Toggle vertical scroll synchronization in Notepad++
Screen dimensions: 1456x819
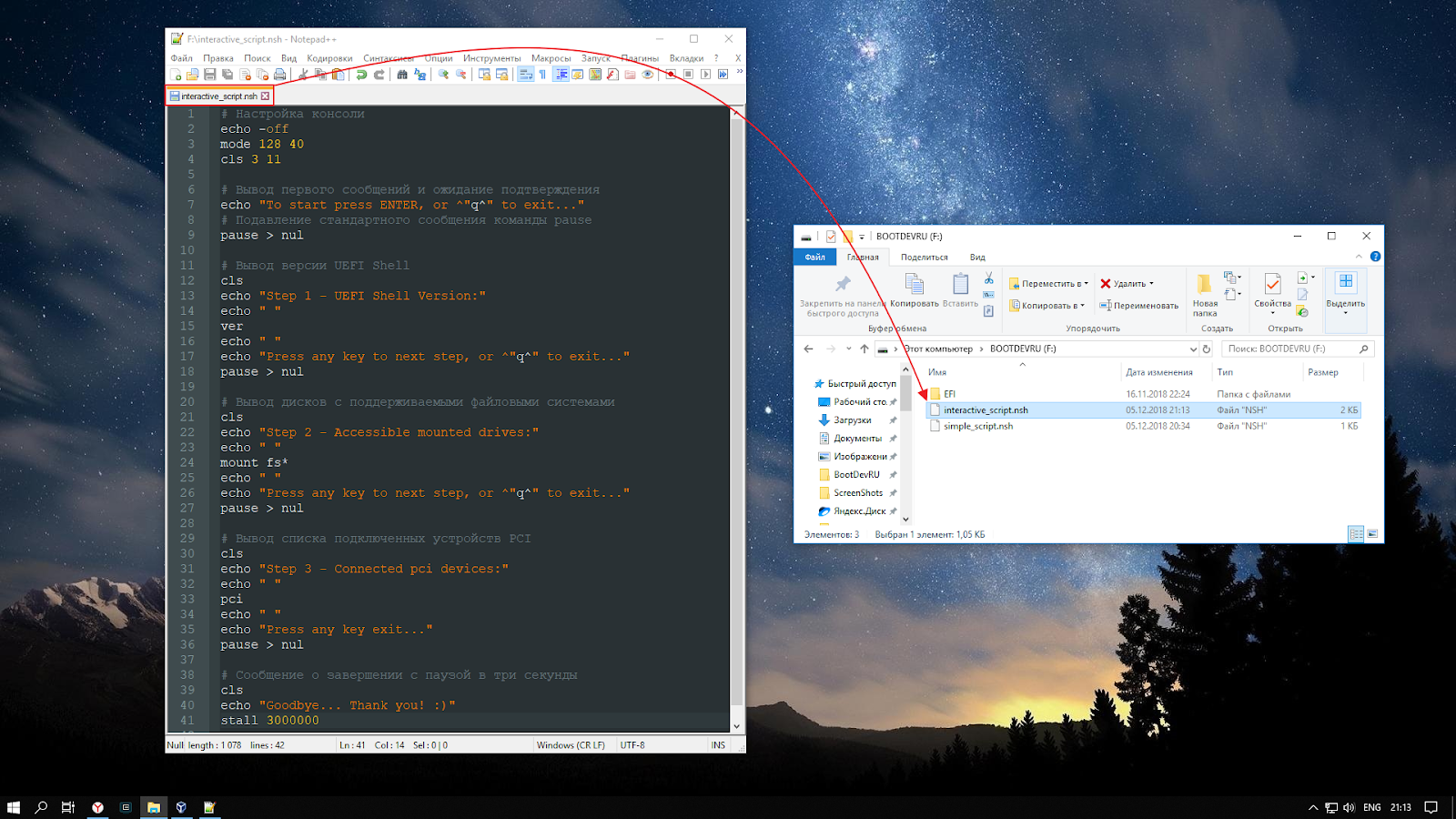[x=484, y=75]
